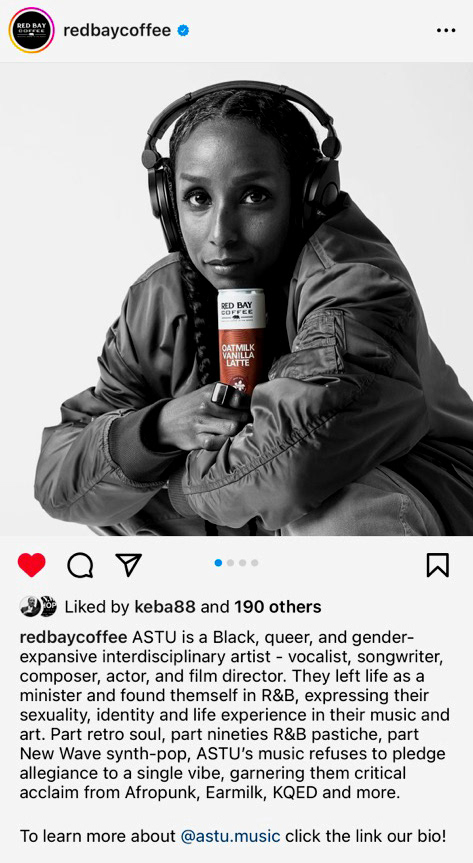The height and width of the screenshot is (863, 473).
Task: Share post with the paper plane icon
Action: (x=129, y=565)
